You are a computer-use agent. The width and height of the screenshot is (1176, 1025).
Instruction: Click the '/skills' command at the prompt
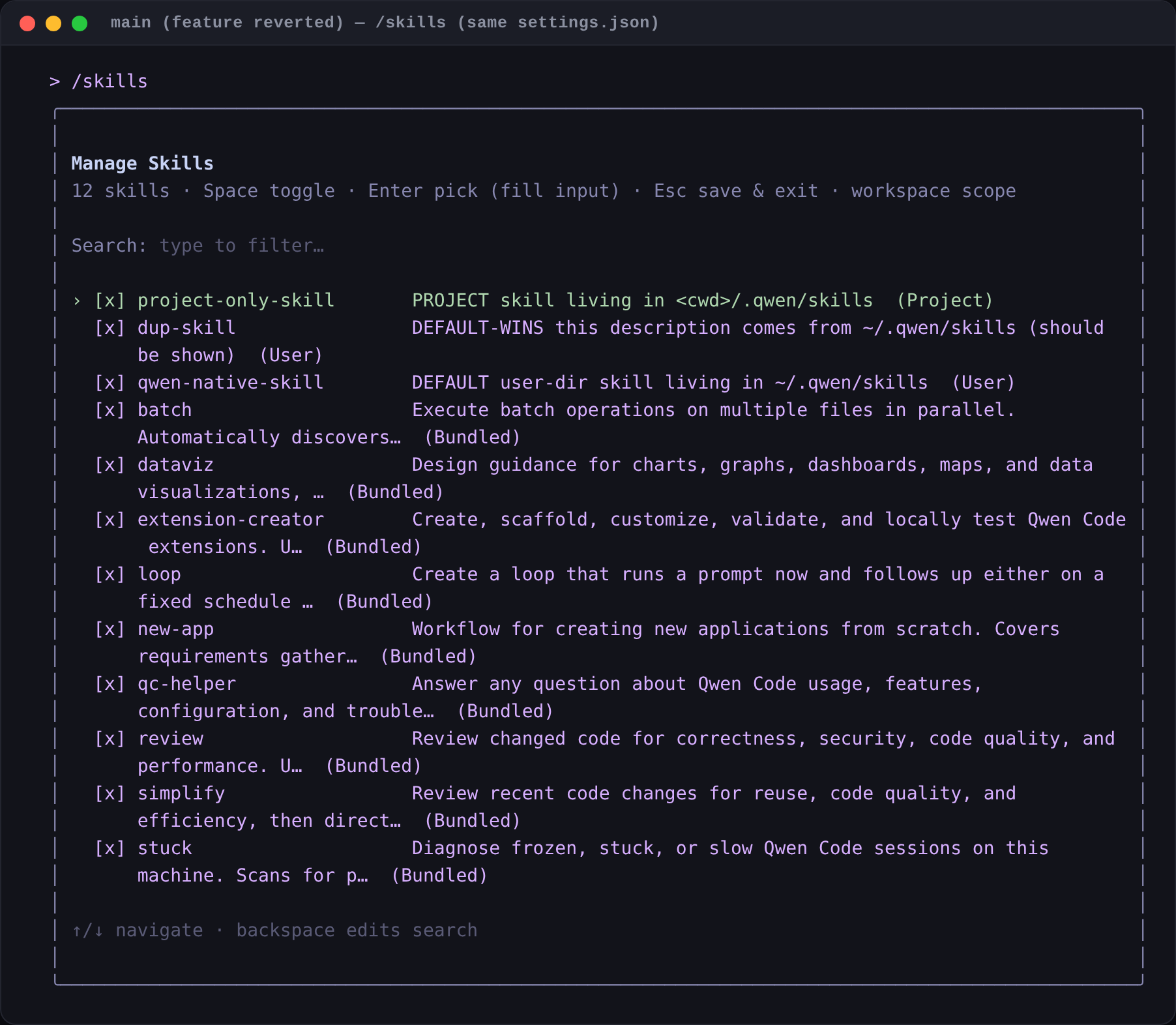(x=110, y=82)
